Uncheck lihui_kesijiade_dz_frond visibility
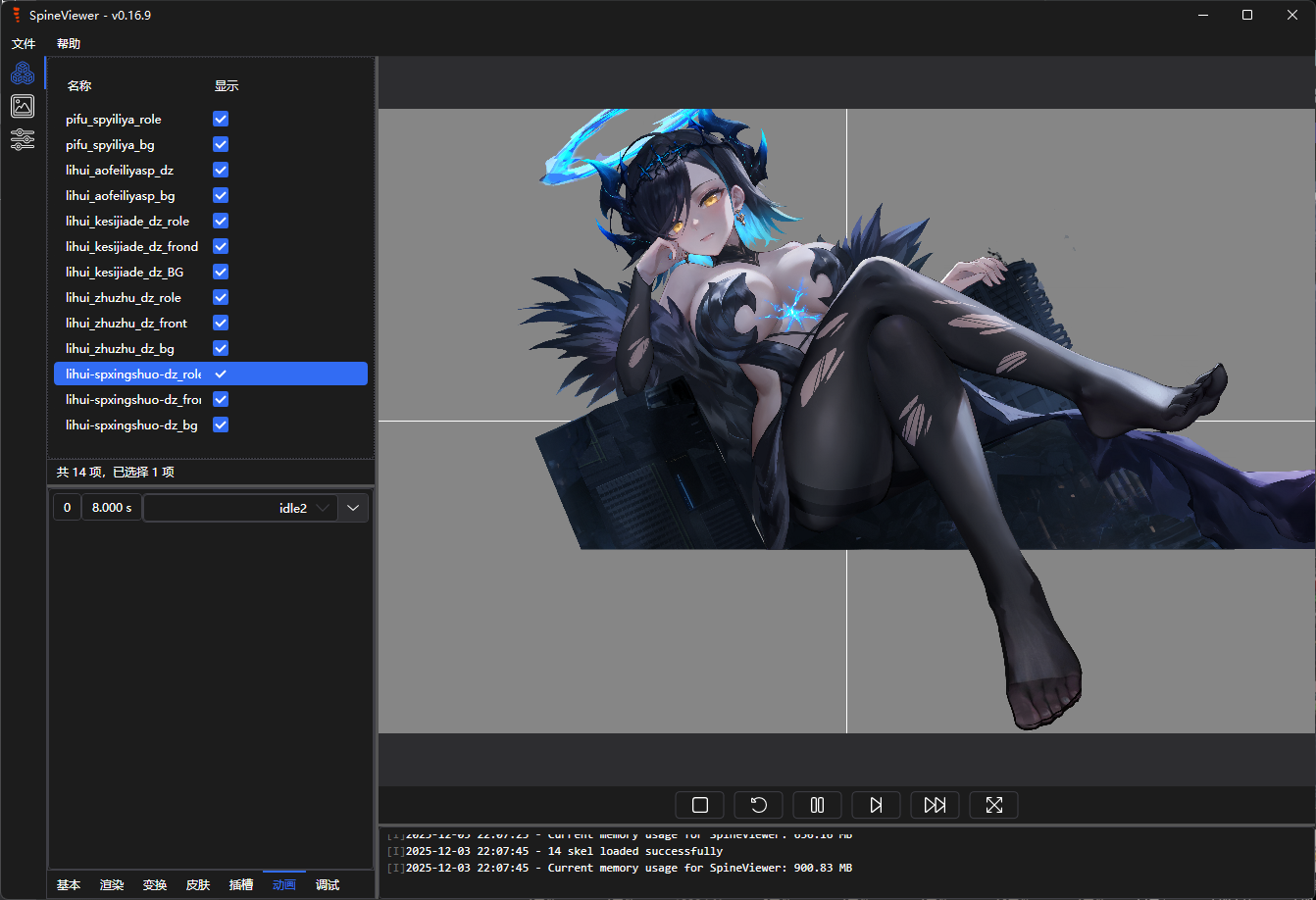This screenshot has width=1316, height=900. 221,246
